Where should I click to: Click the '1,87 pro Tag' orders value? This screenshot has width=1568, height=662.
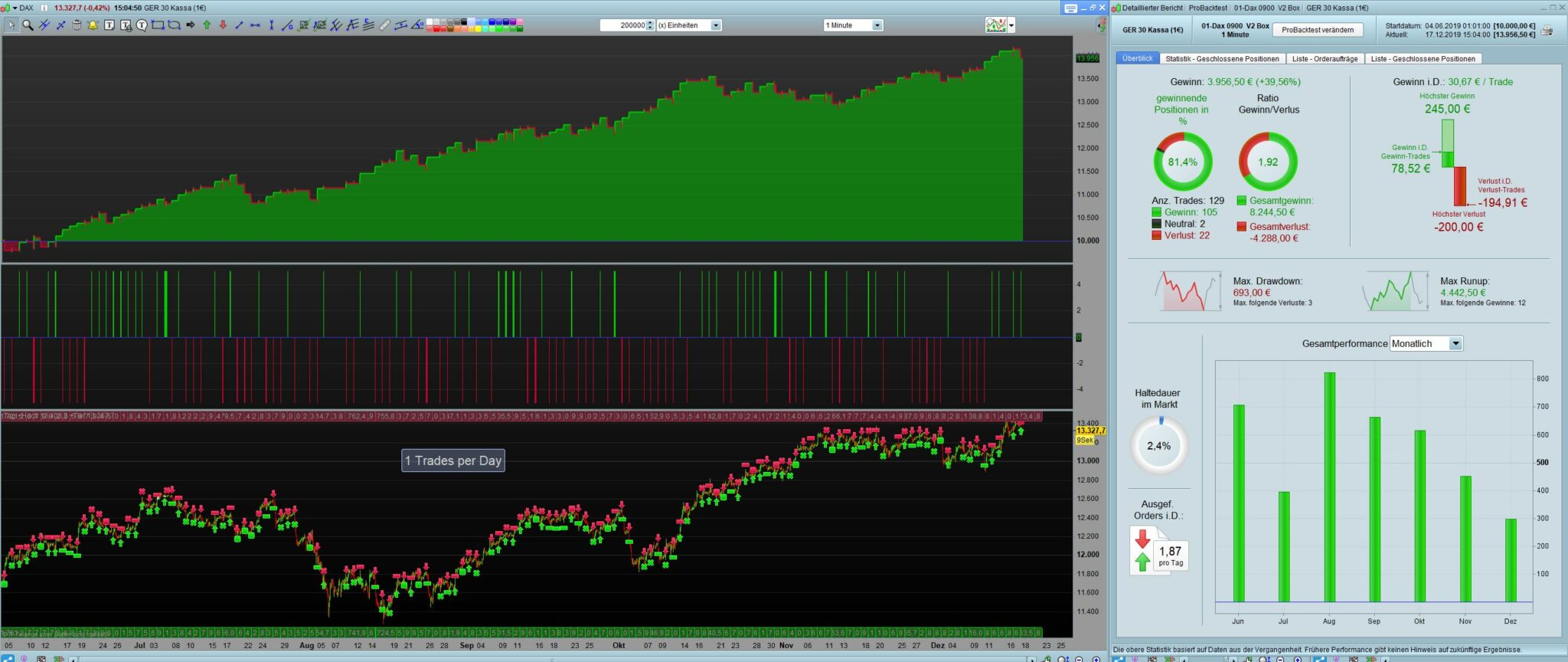(1171, 555)
